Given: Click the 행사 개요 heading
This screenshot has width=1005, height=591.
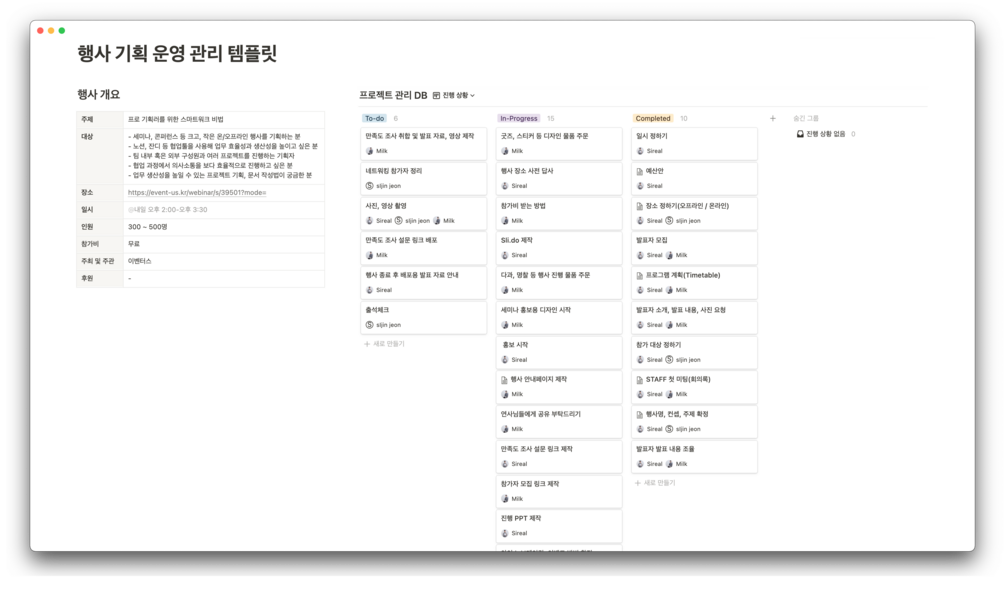Looking at the screenshot, I should (x=99, y=94).
